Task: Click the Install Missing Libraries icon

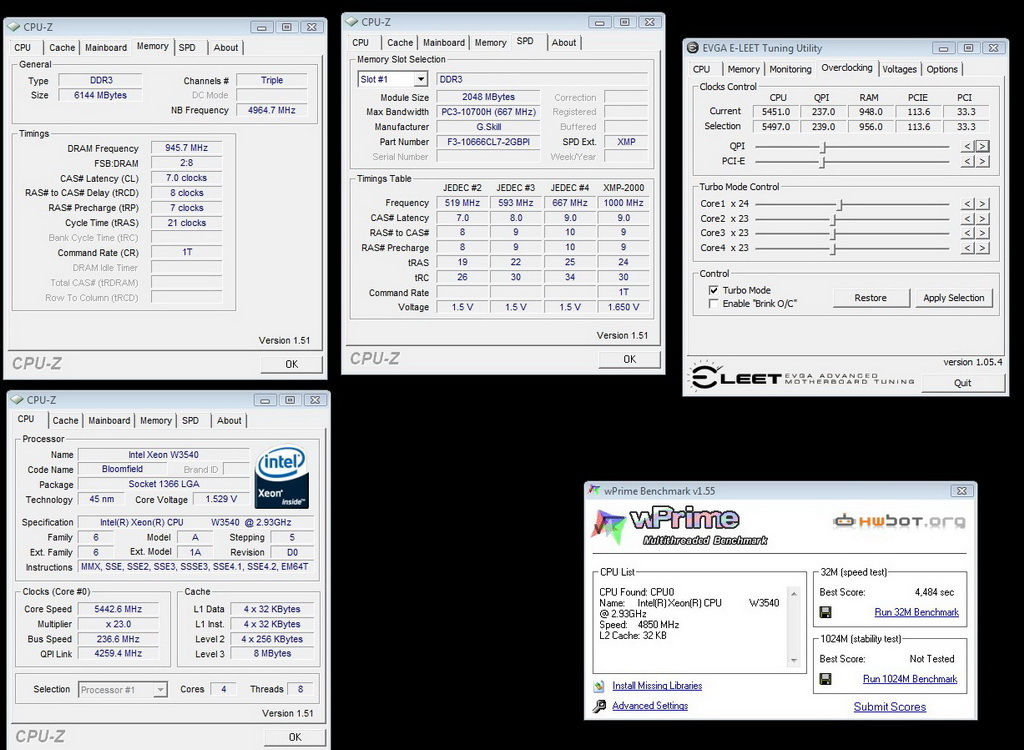Action: click(x=599, y=686)
